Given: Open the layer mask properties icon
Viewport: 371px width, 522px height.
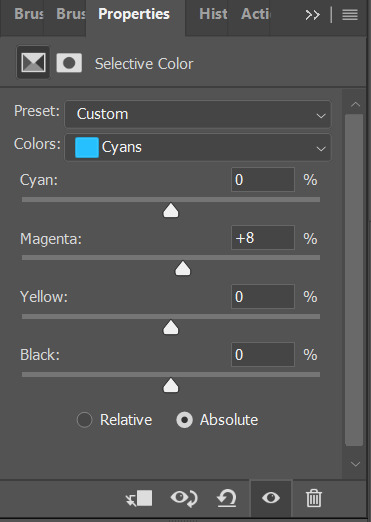Looking at the screenshot, I should (69, 63).
